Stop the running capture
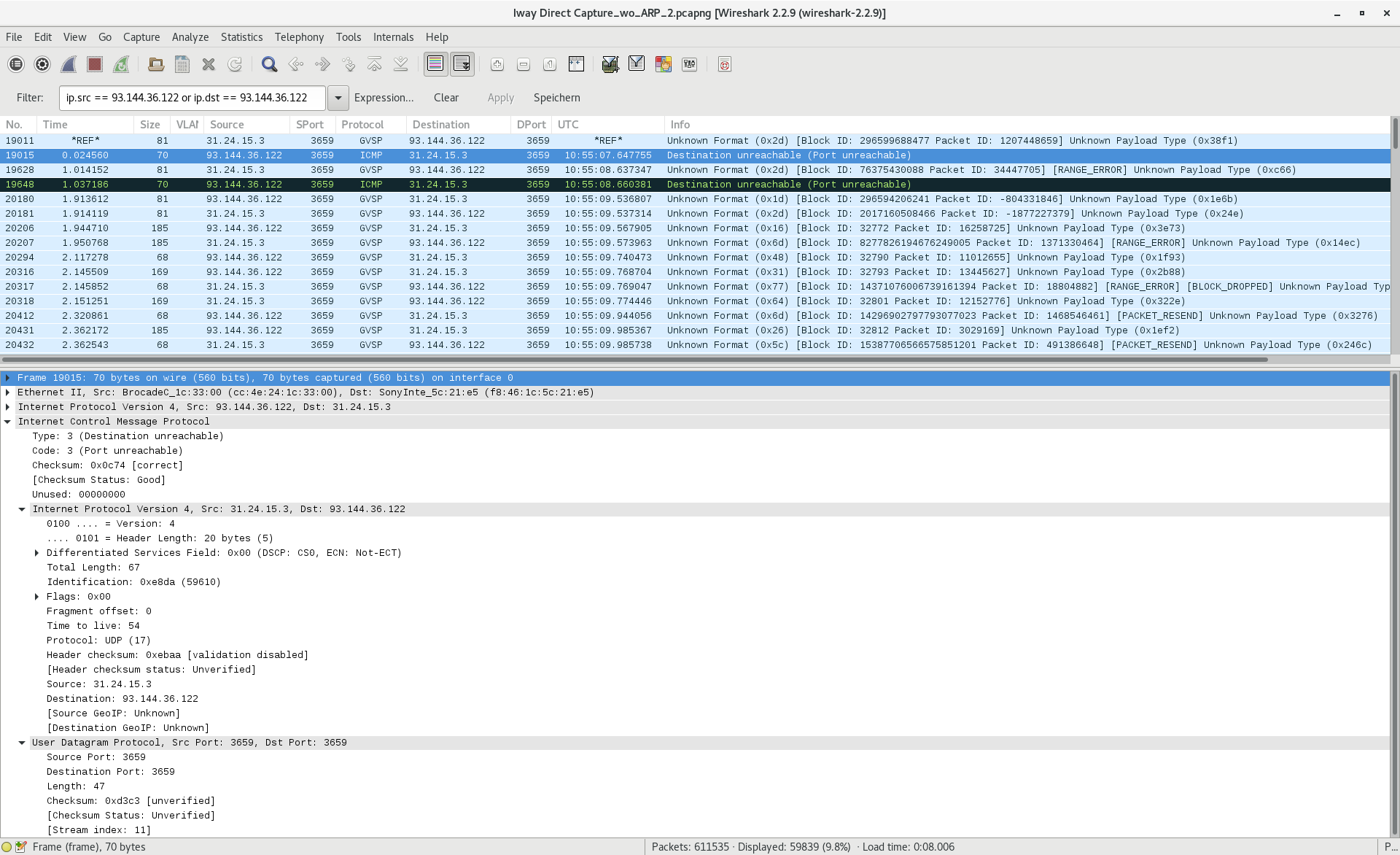 (94, 64)
